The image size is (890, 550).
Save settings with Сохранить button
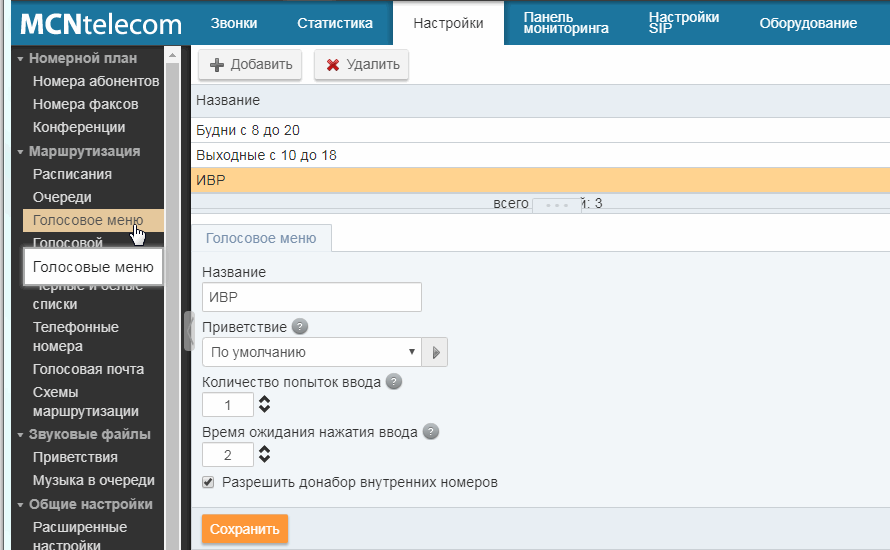tap(244, 529)
